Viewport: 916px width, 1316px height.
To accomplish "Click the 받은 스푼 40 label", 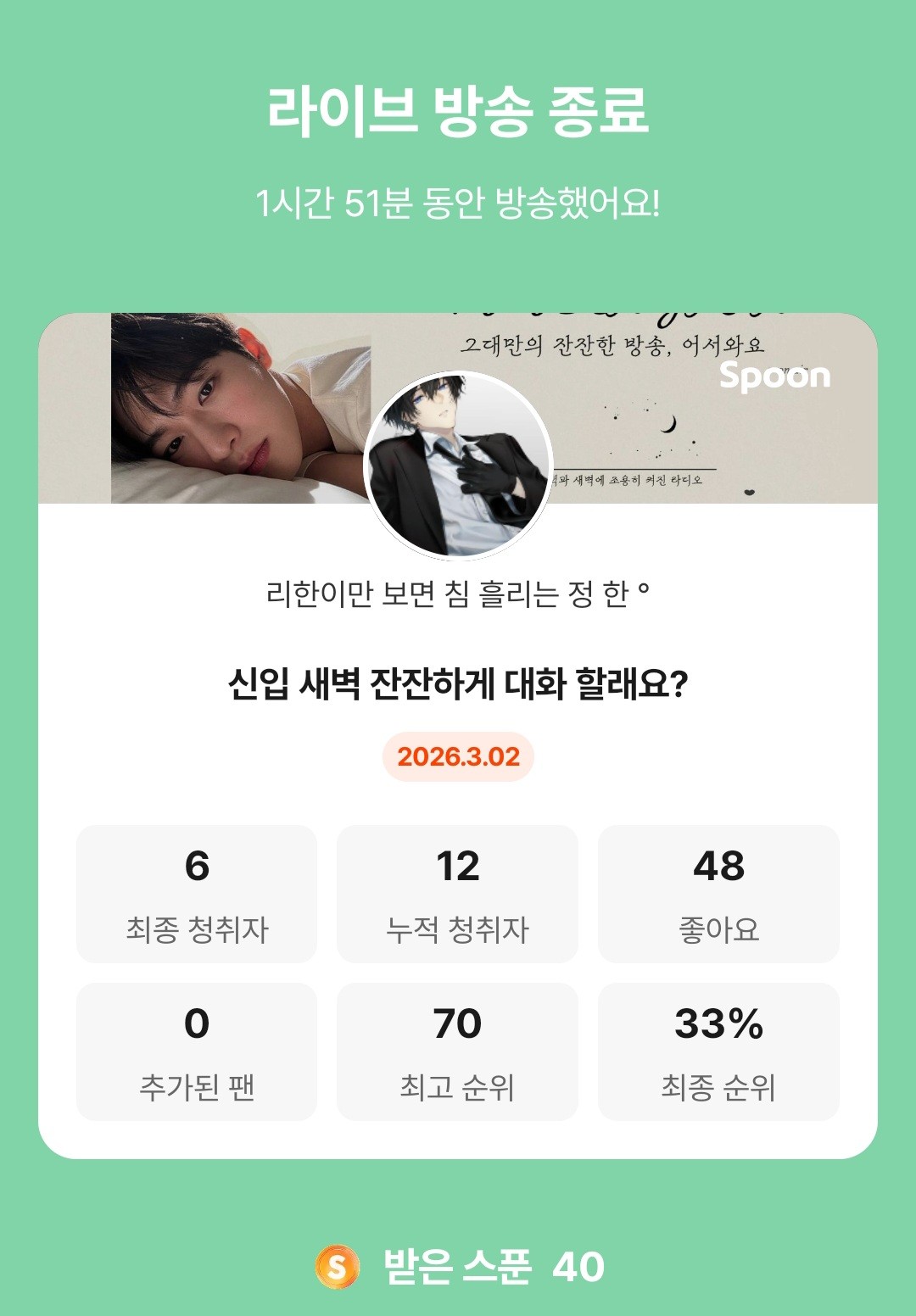I will click(494, 1267).
